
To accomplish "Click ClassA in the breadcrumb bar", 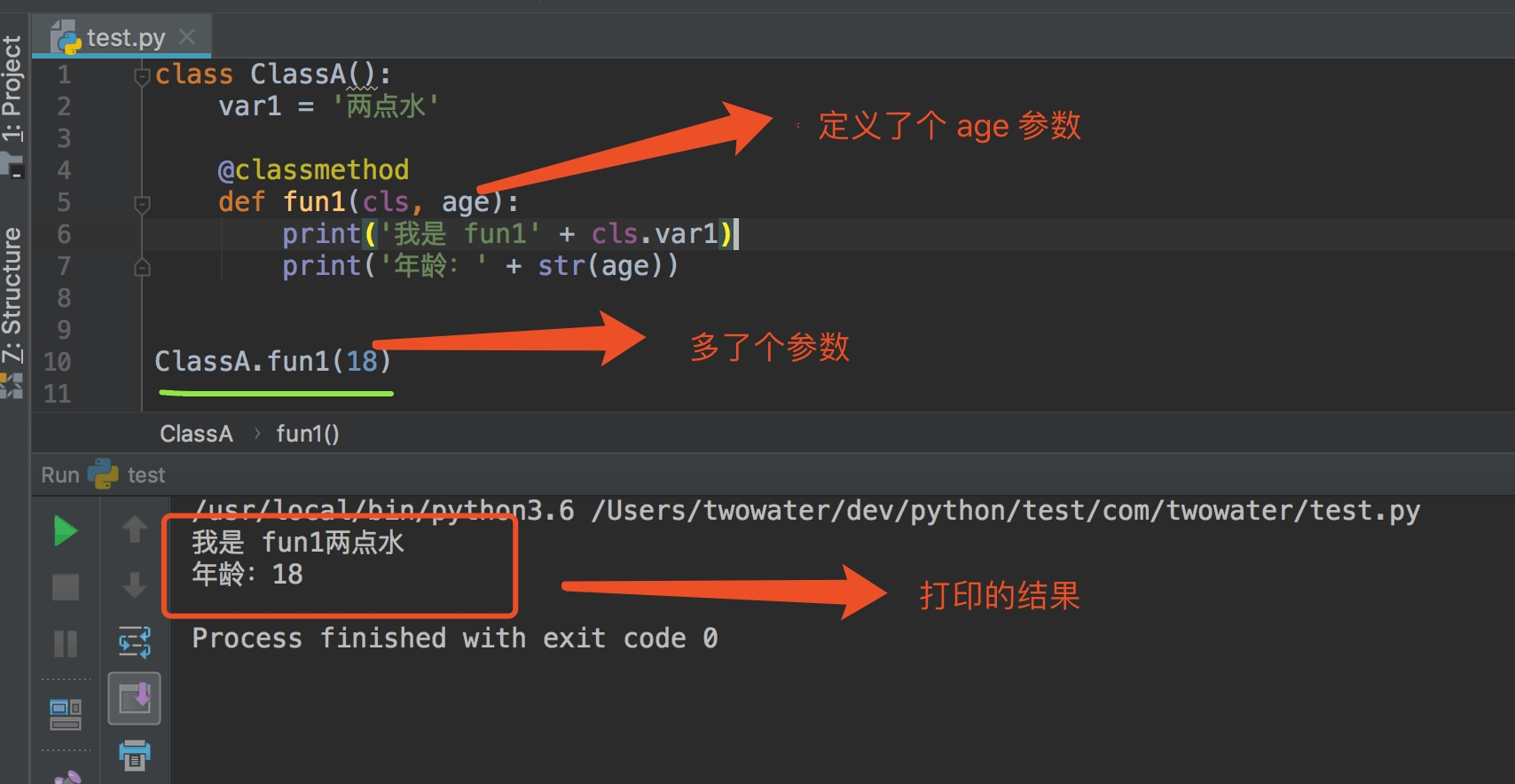I will (196, 434).
